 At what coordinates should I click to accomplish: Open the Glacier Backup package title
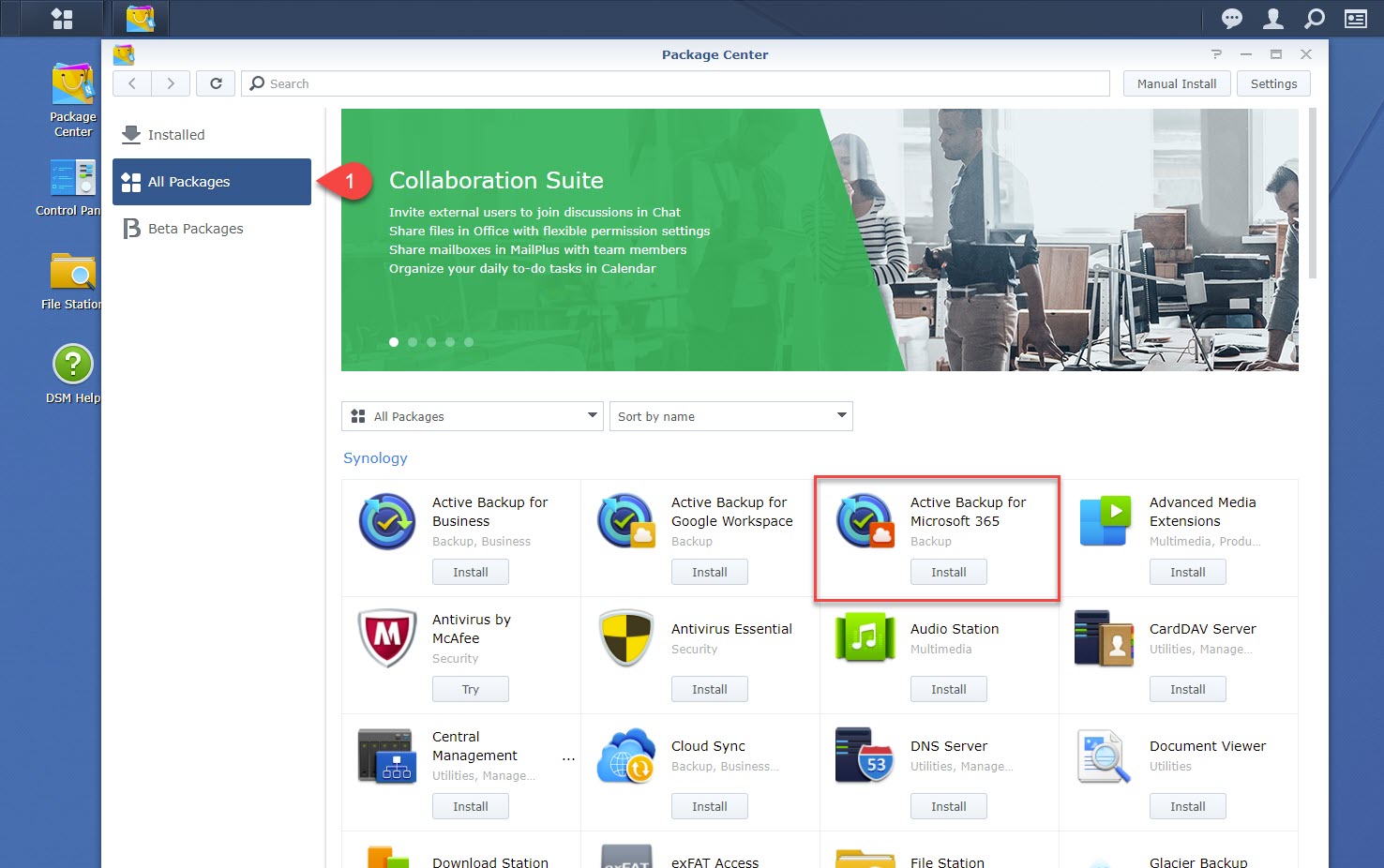pyautogui.click(x=1198, y=861)
